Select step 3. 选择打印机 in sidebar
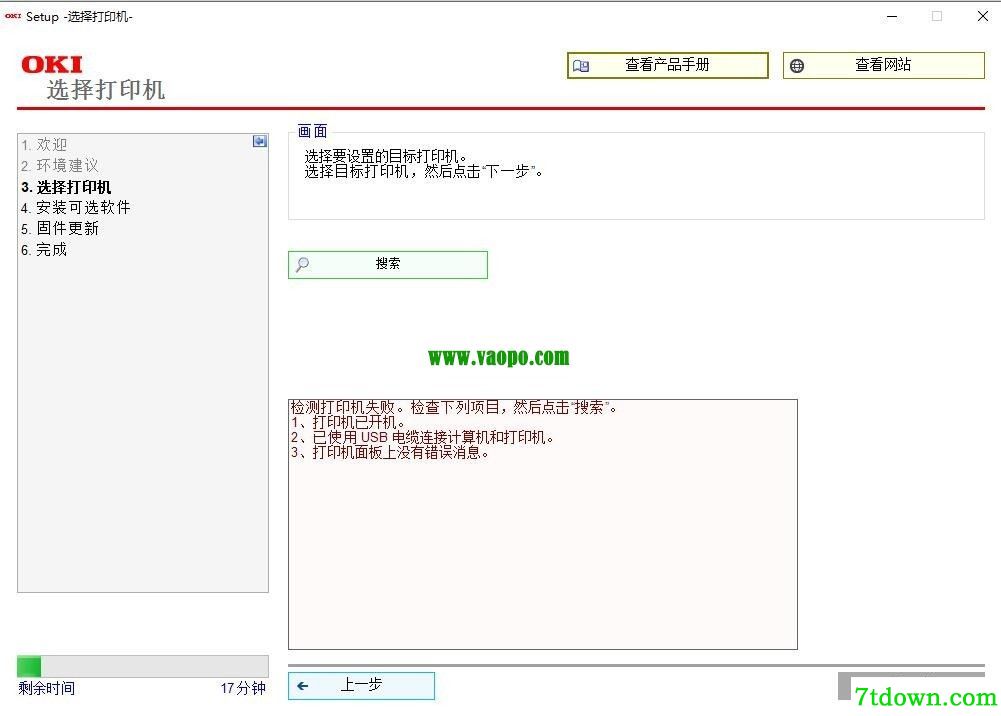Viewport: 1001px width, 716px height. click(x=66, y=187)
